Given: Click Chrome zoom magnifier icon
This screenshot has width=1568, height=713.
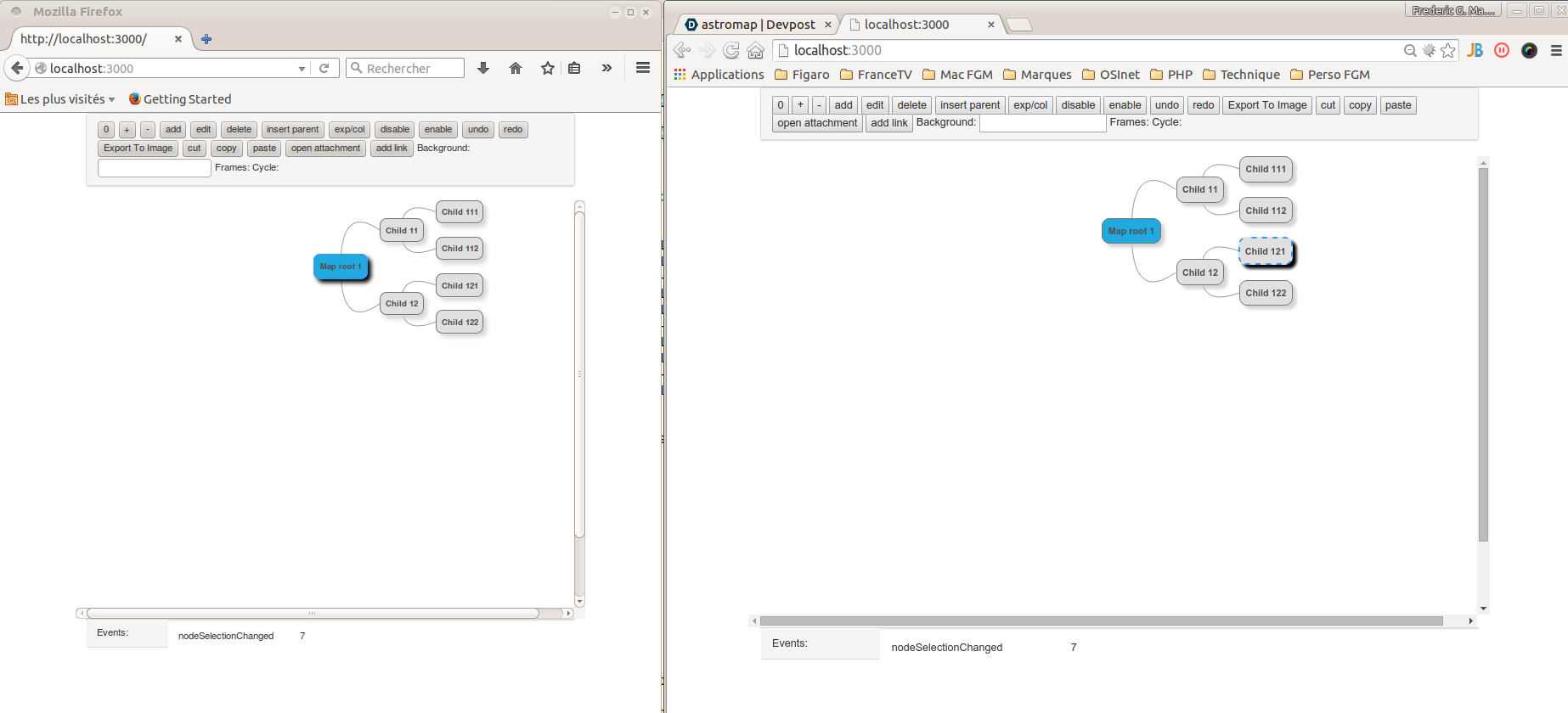Looking at the screenshot, I should 1410,50.
